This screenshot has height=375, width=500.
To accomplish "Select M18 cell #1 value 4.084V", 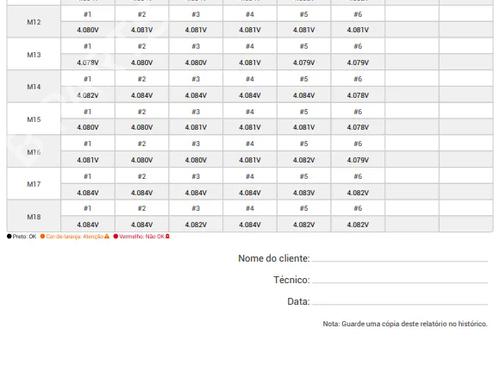I will coord(88,225).
